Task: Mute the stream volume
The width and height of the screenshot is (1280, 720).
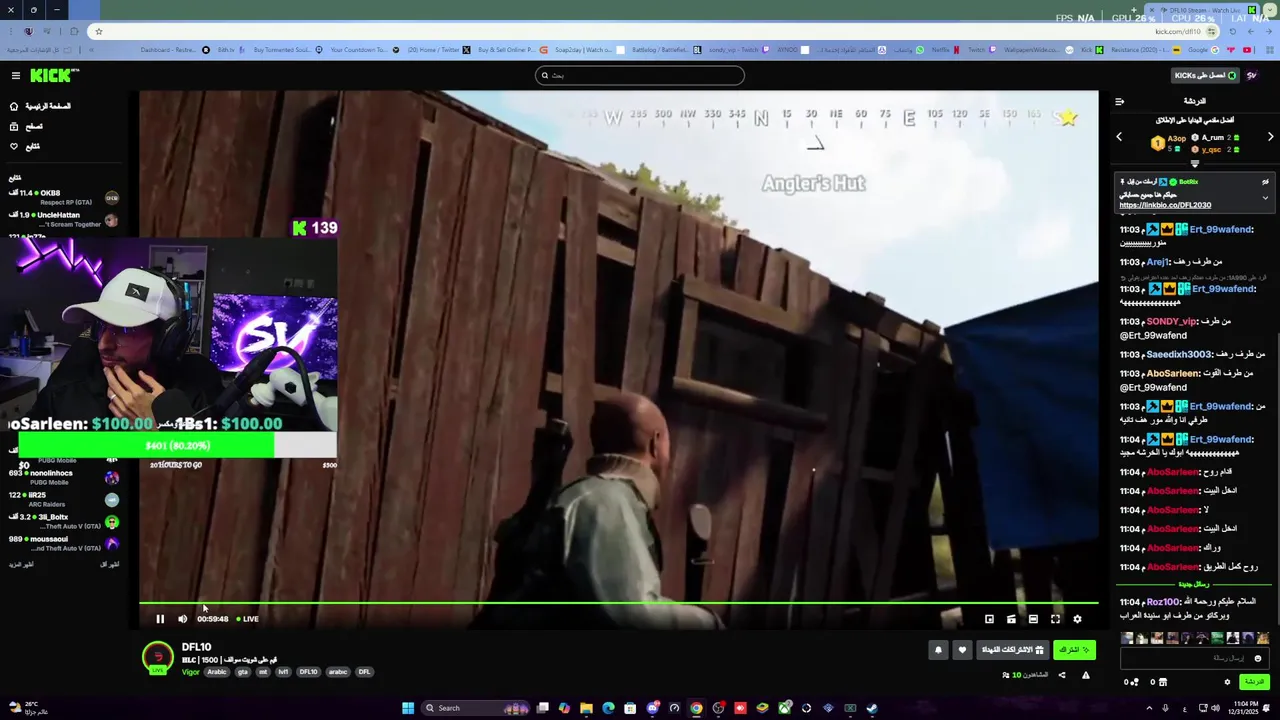Action: point(182,619)
